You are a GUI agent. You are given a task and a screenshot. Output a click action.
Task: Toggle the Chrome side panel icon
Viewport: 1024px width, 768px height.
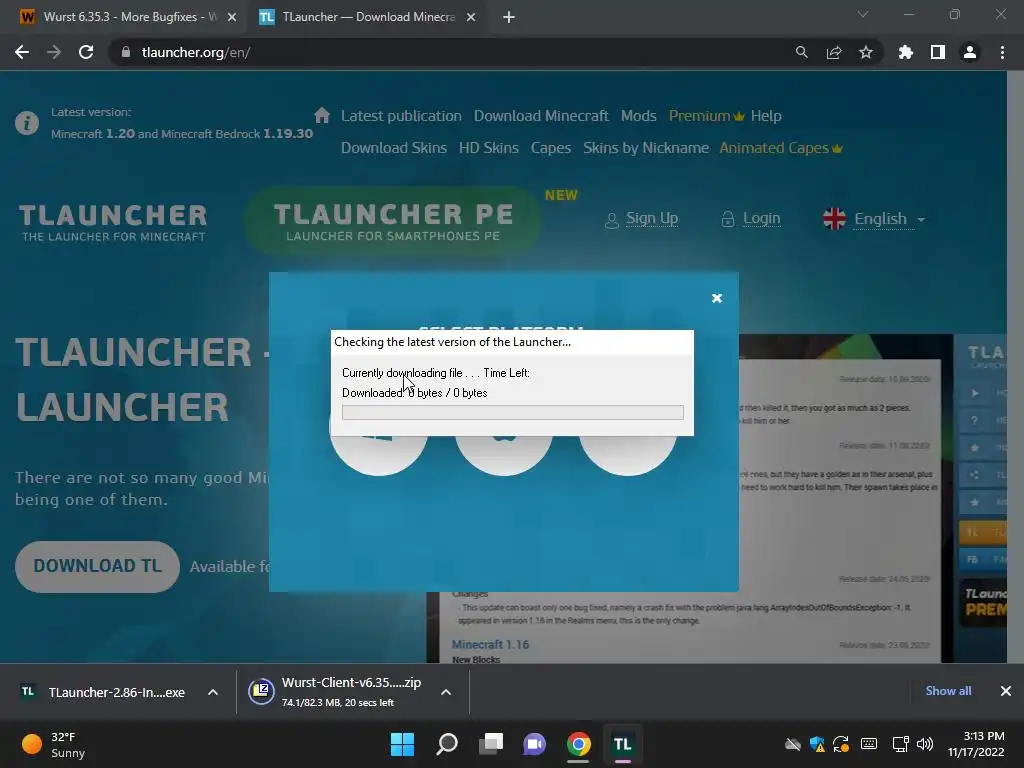[x=937, y=52]
